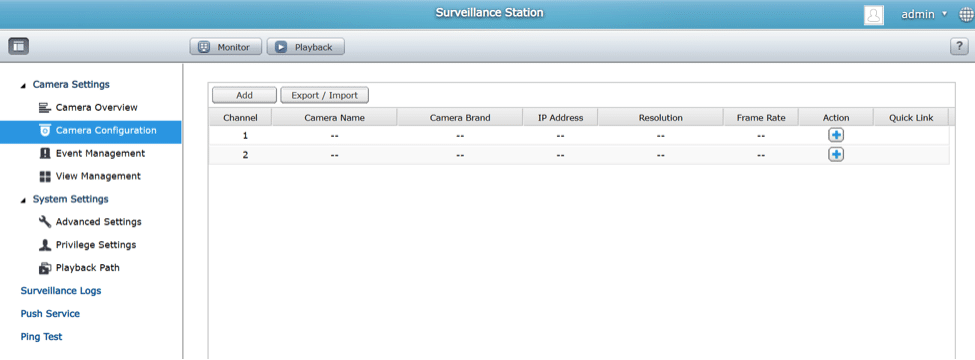This screenshot has height=360, width=975.
Task: Collapse the System Settings tree section
Action: pyautogui.click(x=24, y=200)
